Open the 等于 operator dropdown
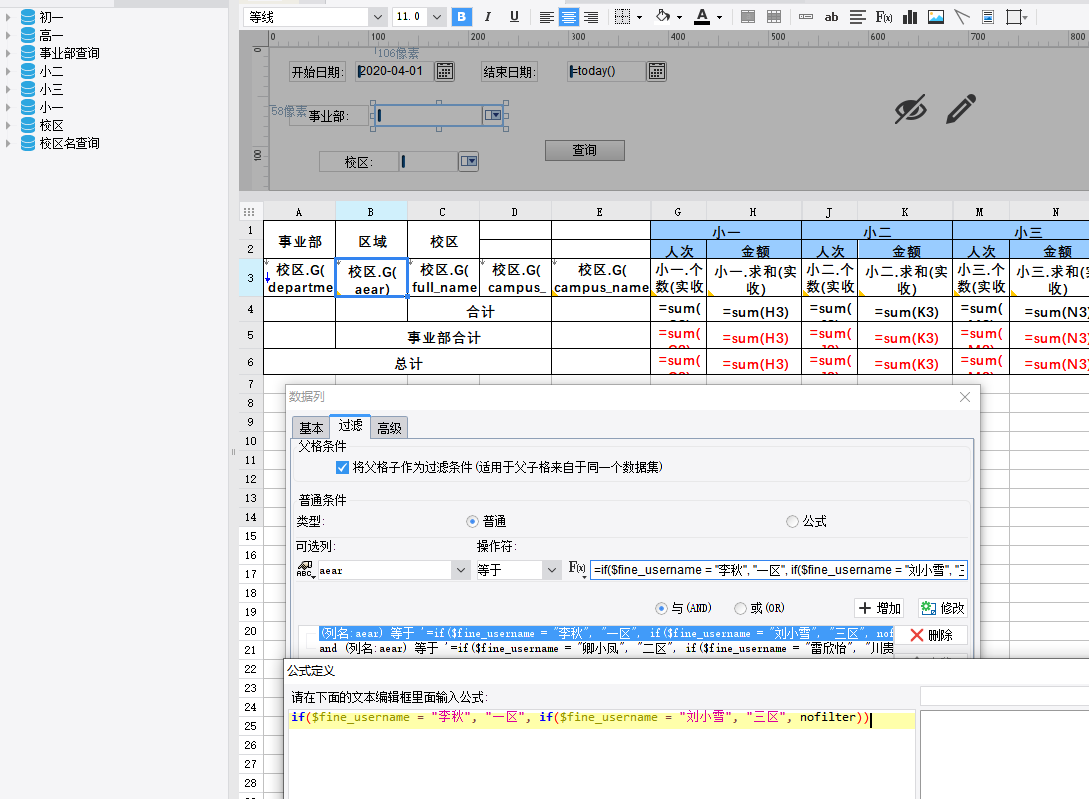The width and height of the screenshot is (1089, 799). tap(552, 570)
